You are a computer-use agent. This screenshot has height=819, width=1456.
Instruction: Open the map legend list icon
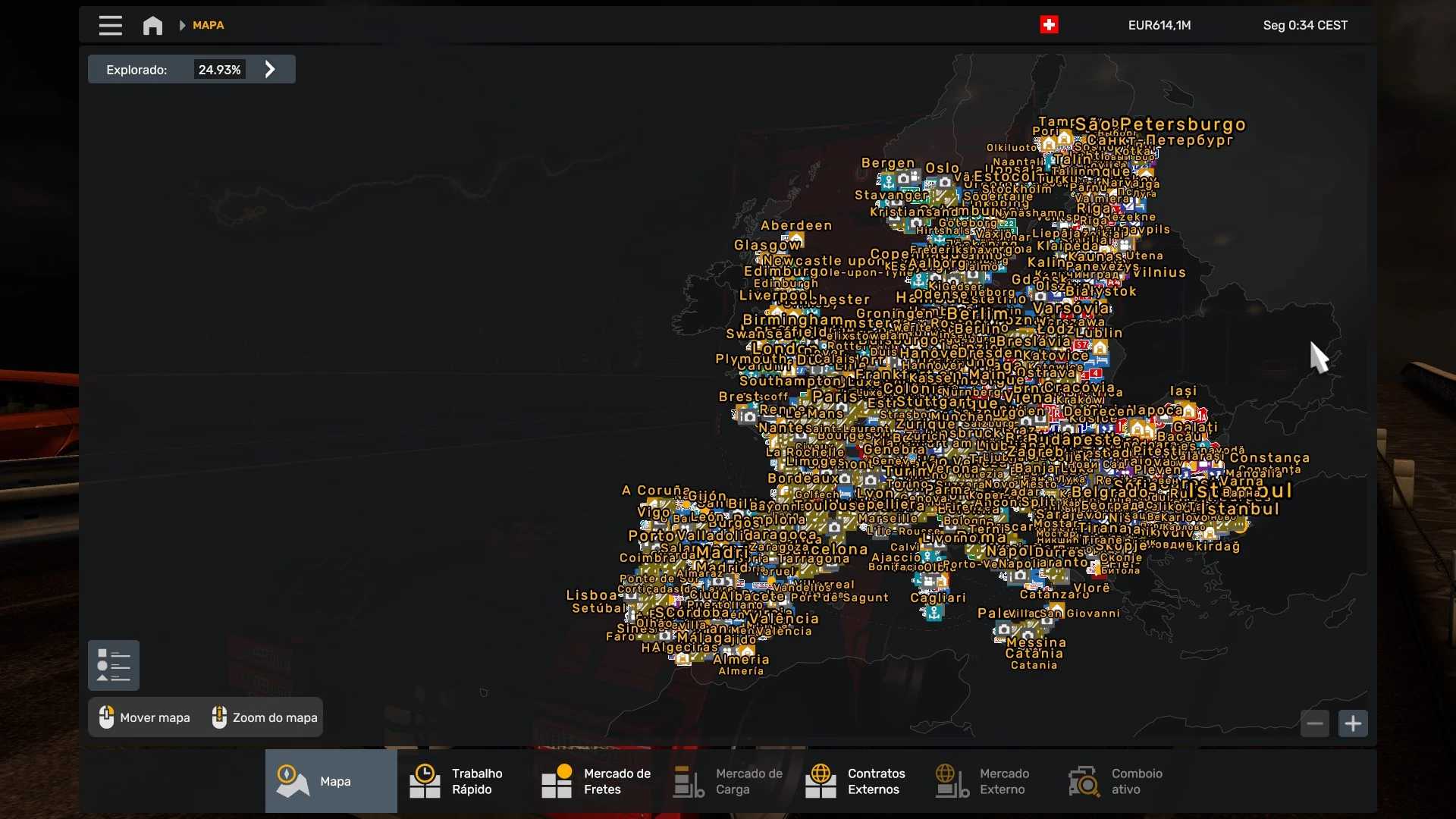click(x=114, y=665)
